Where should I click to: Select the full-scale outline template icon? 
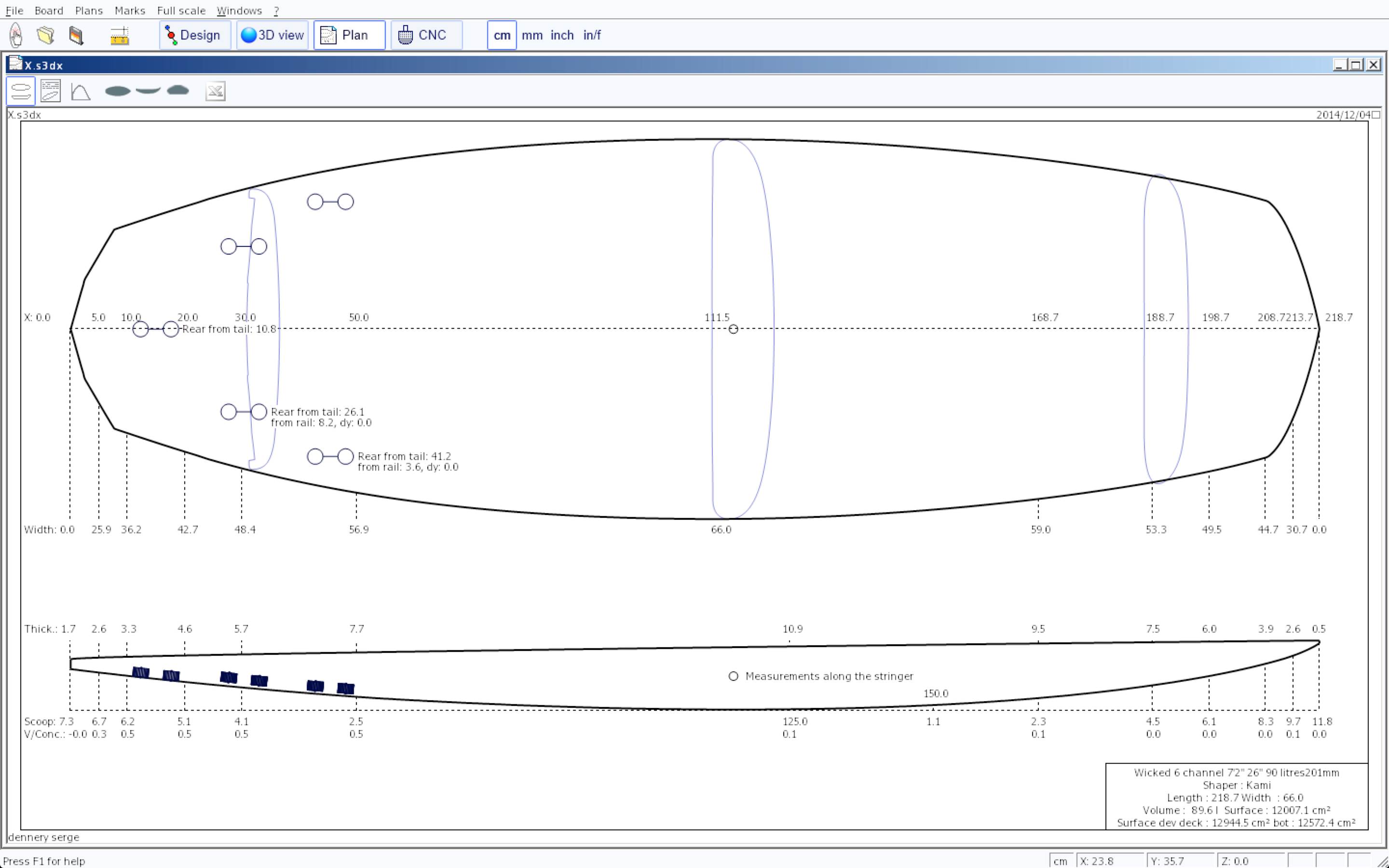(x=118, y=91)
